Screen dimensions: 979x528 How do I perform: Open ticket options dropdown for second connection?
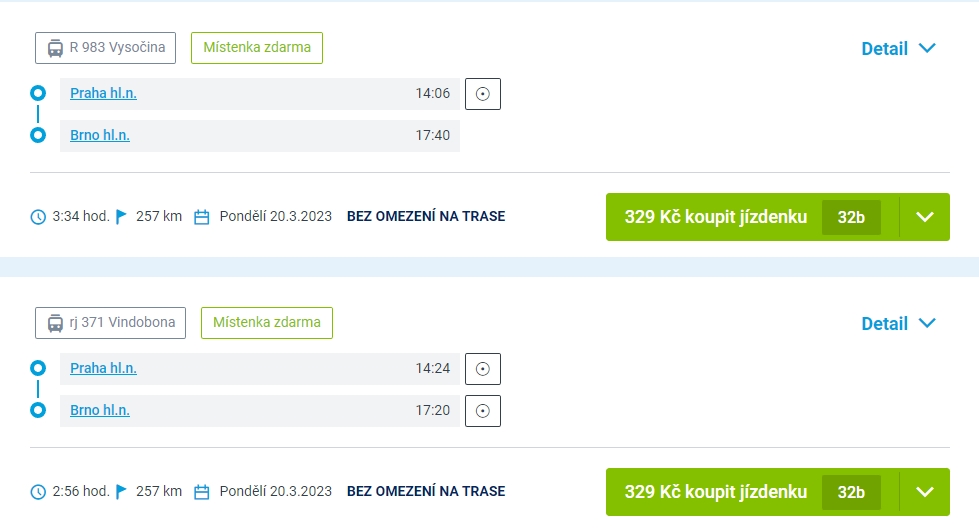pyautogui.click(x=925, y=492)
